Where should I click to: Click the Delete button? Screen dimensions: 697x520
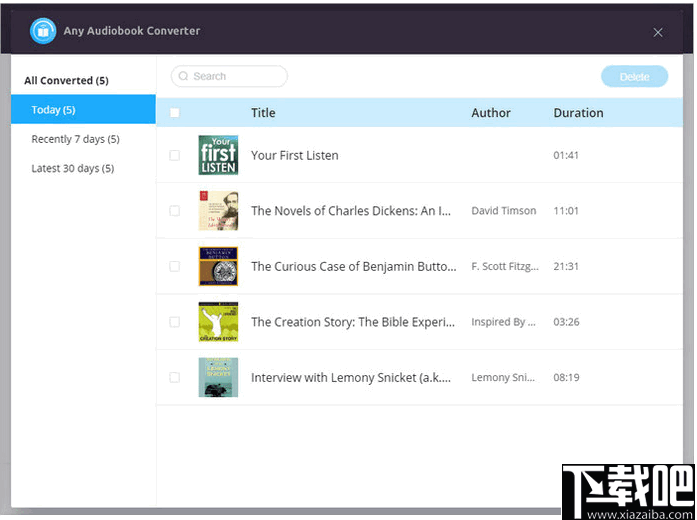point(634,76)
